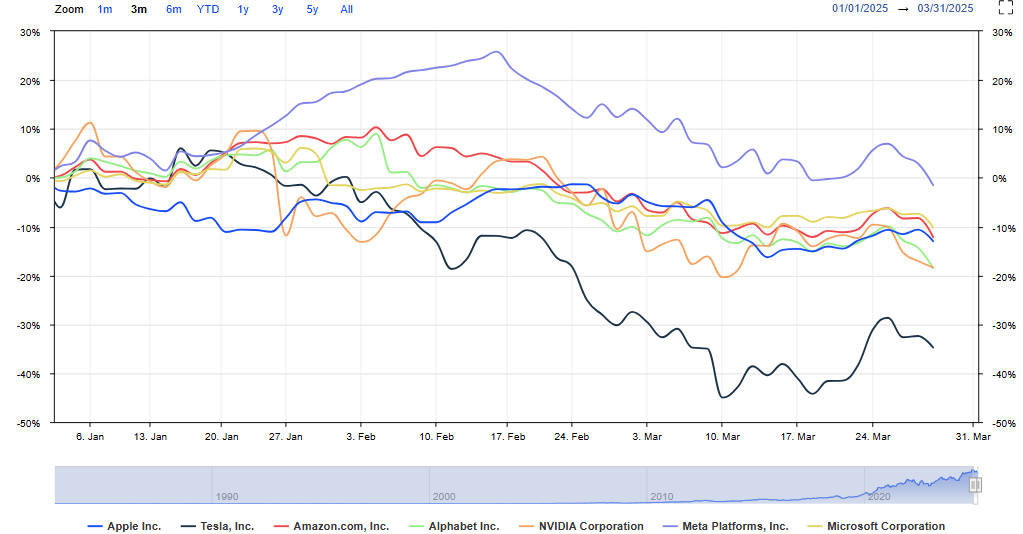Click the 10. Feb x-axis label
Screen dimensions: 1023x534
coord(436,436)
